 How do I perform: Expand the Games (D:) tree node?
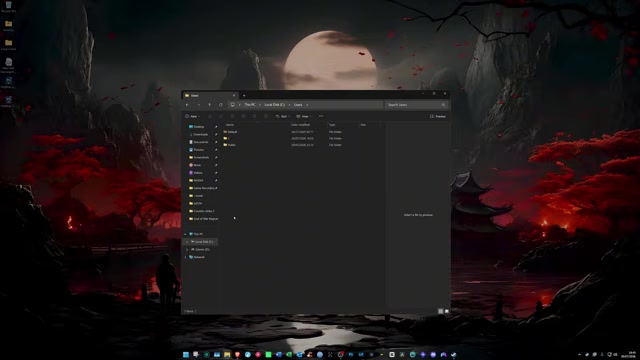187,249
